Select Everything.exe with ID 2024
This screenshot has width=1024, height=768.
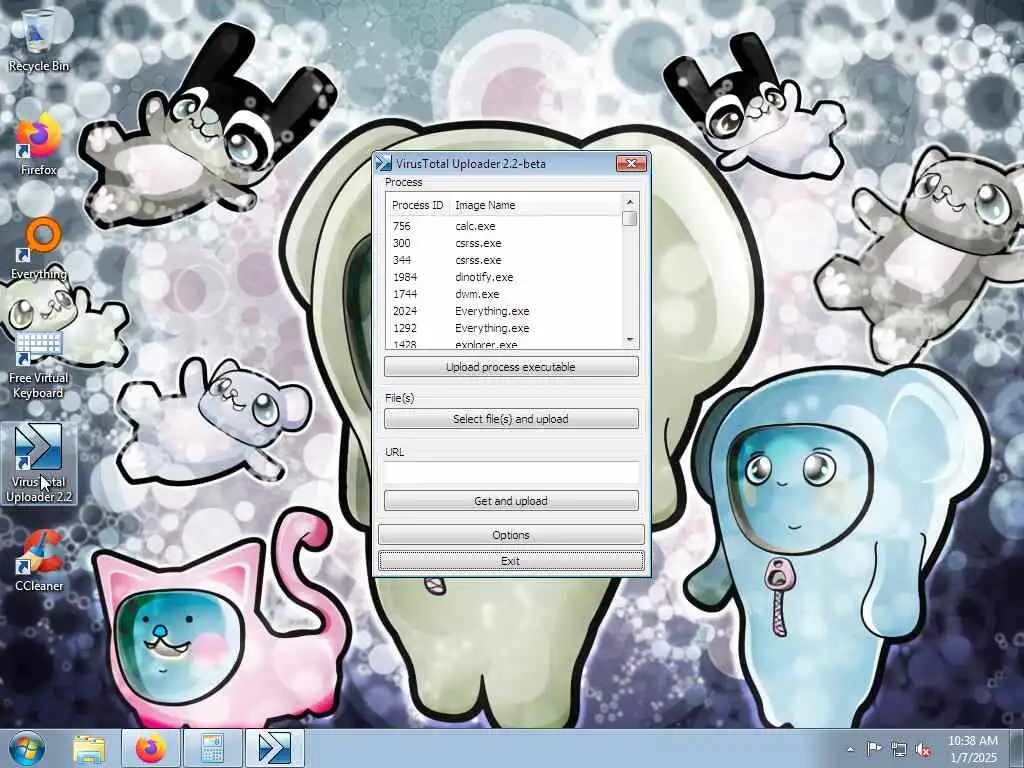coord(504,311)
